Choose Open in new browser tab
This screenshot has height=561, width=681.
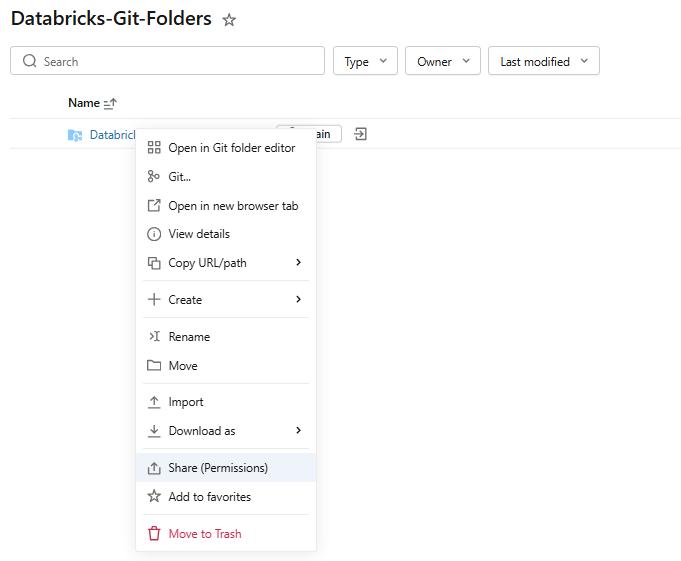(x=226, y=205)
